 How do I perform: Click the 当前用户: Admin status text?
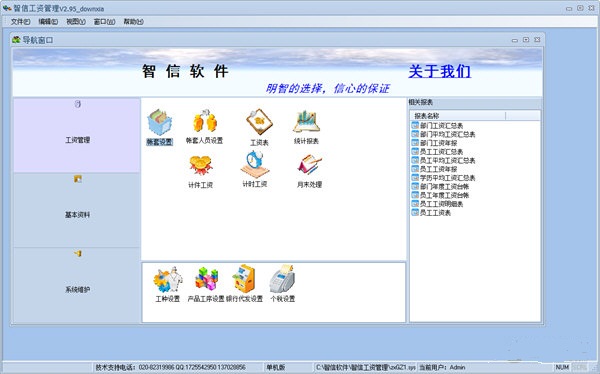[442, 367]
